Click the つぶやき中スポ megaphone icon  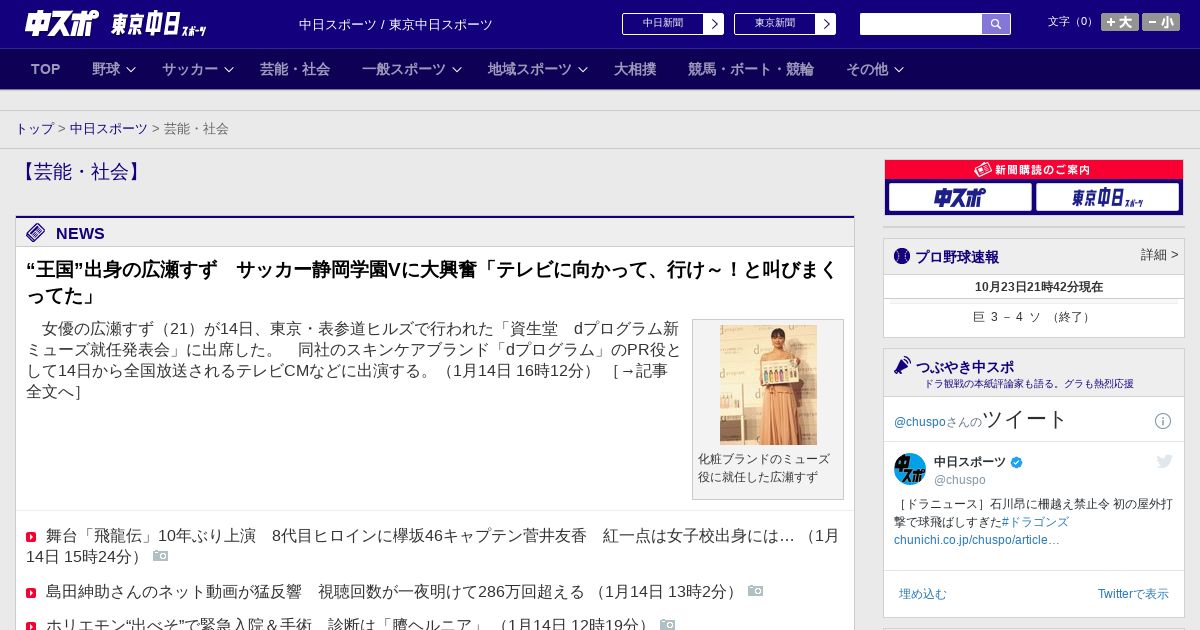(903, 365)
